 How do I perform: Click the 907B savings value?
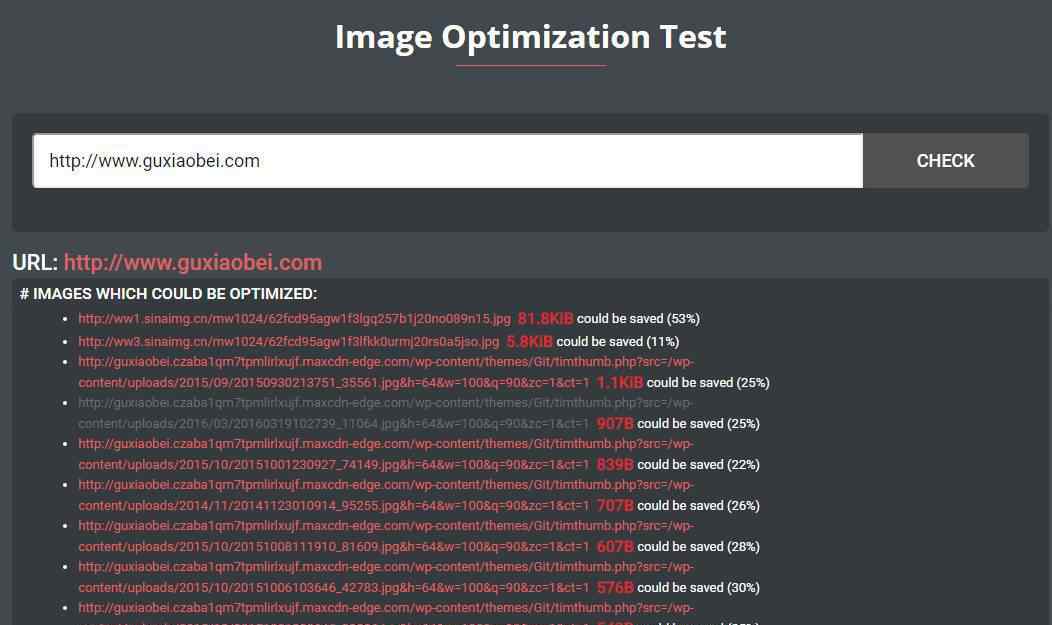point(615,424)
